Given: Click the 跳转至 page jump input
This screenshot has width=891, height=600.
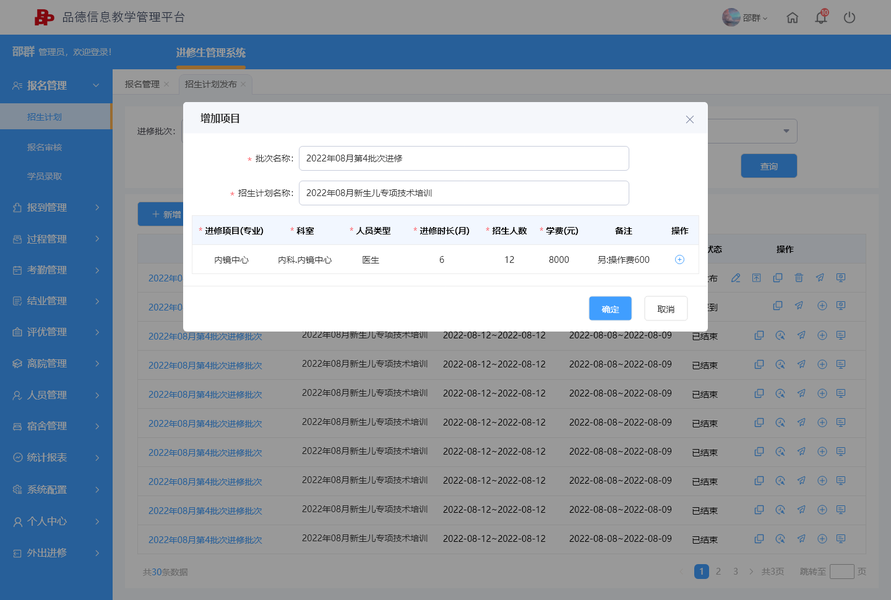Looking at the screenshot, I should pos(842,572).
